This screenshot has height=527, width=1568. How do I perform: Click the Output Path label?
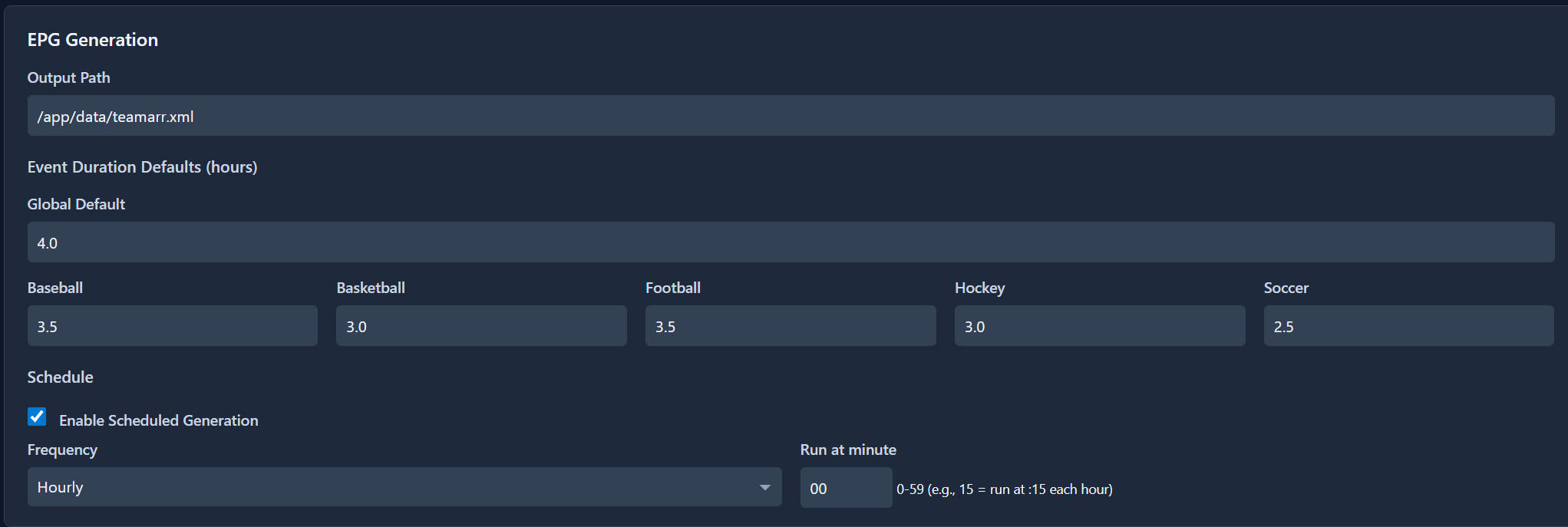pyautogui.click(x=69, y=77)
